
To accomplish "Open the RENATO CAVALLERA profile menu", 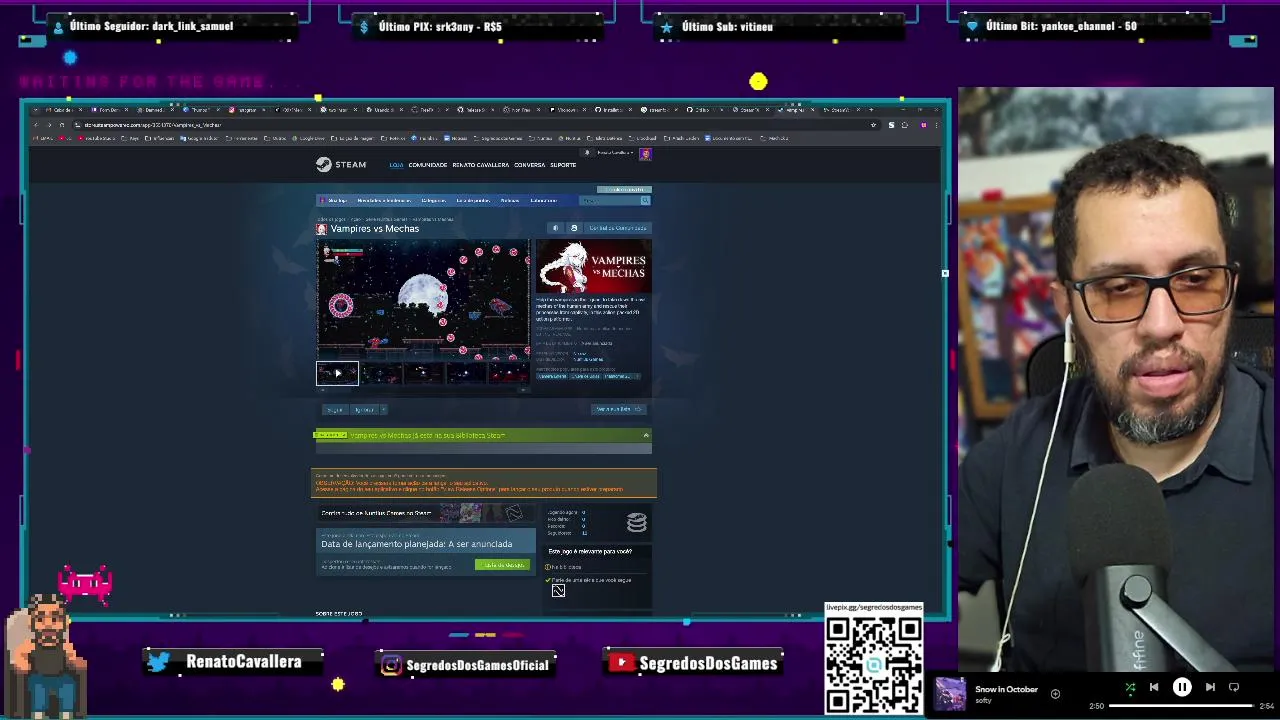I will [x=480, y=165].
